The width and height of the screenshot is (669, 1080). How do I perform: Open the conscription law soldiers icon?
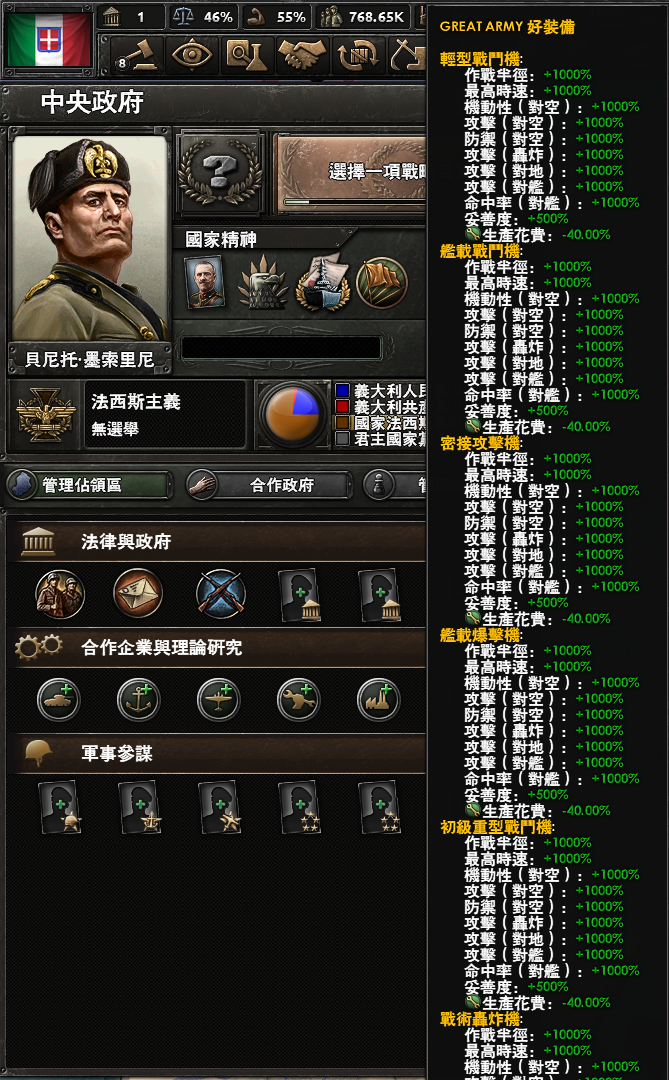(x=61, y=594)
